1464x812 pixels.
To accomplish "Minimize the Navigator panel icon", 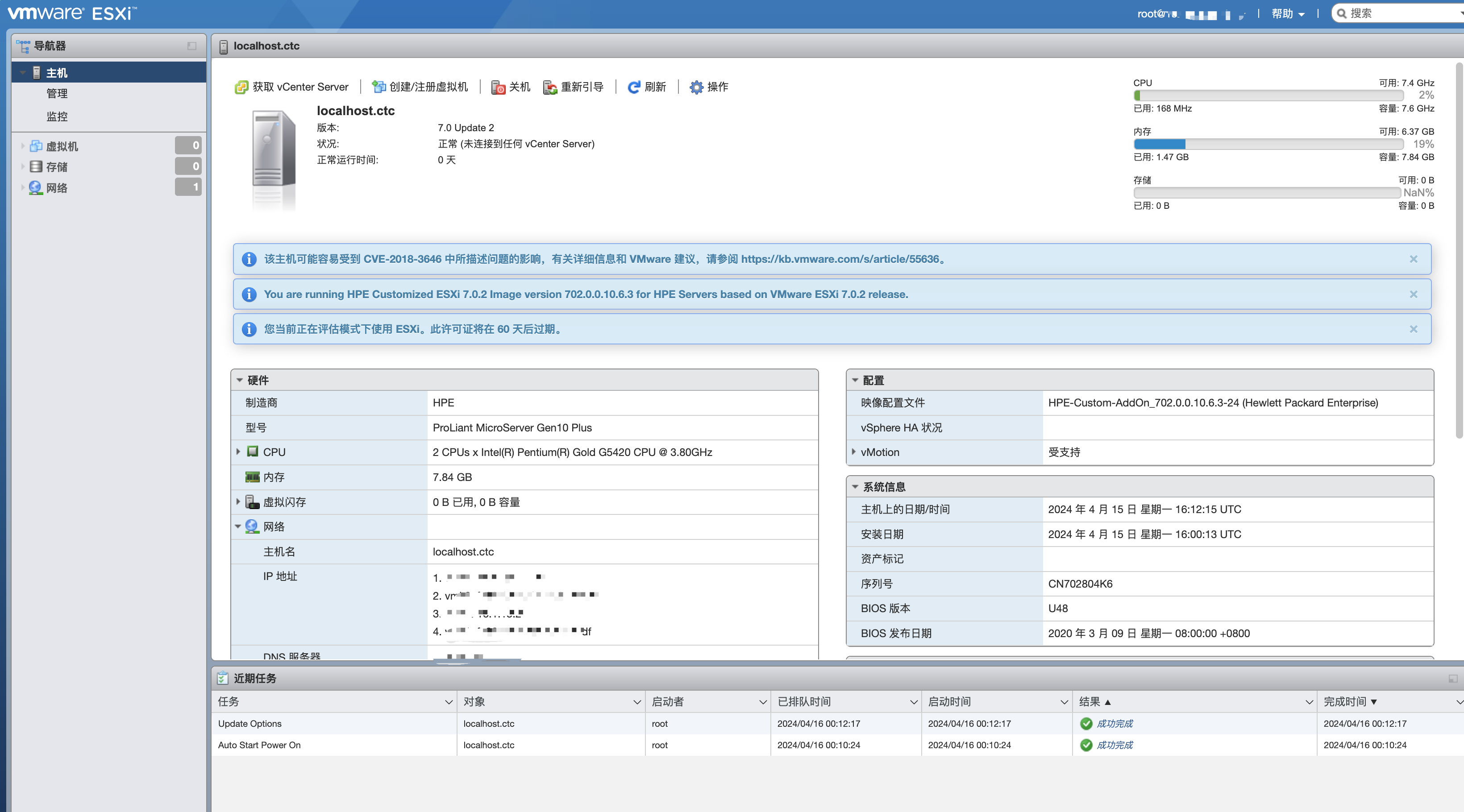I will click(192, 46).
